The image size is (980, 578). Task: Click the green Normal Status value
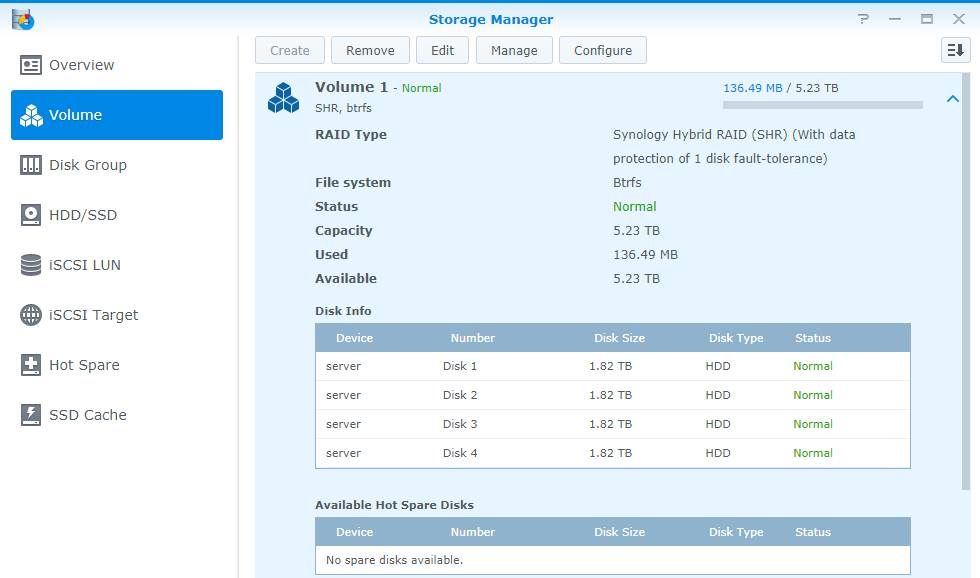(x=634, y=206)
